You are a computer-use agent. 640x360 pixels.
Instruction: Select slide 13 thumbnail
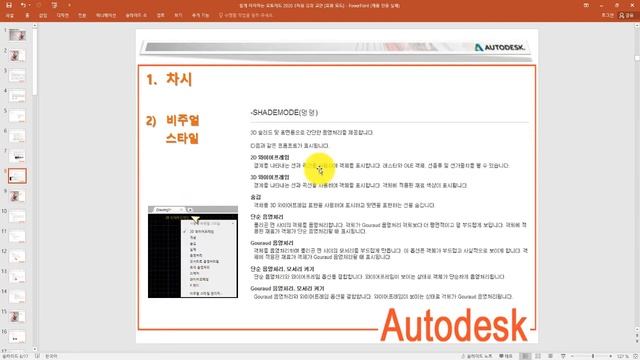click(17, 276)
